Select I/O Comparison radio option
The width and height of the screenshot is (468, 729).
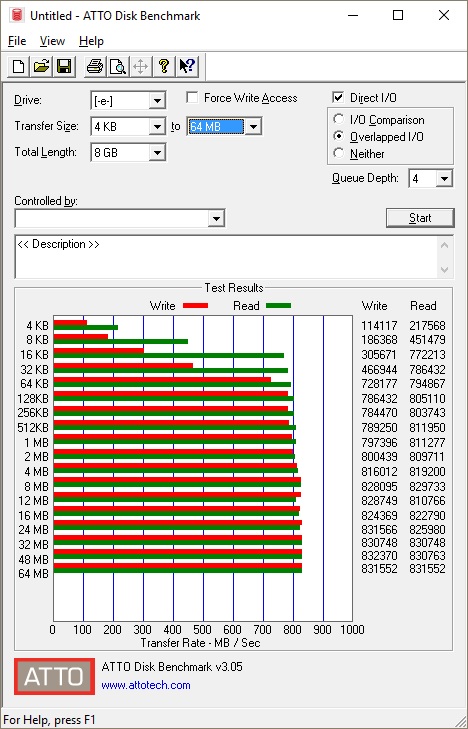point(339,119)
